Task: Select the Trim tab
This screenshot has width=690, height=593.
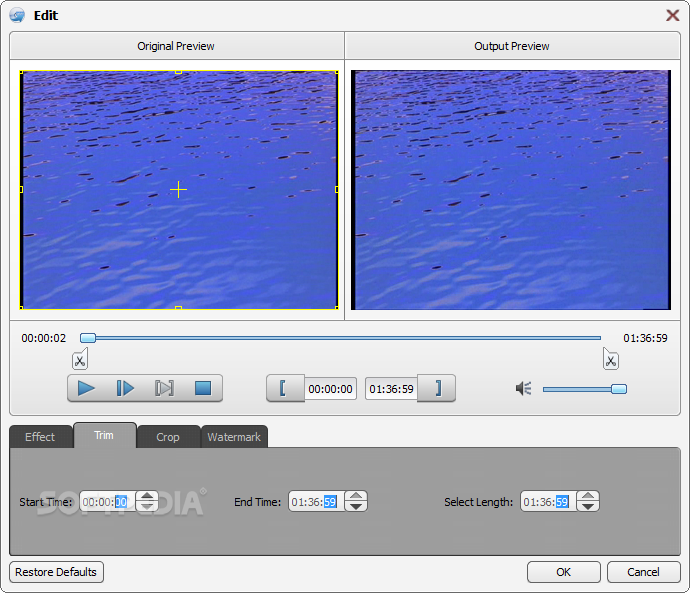Action: point(104,435)
